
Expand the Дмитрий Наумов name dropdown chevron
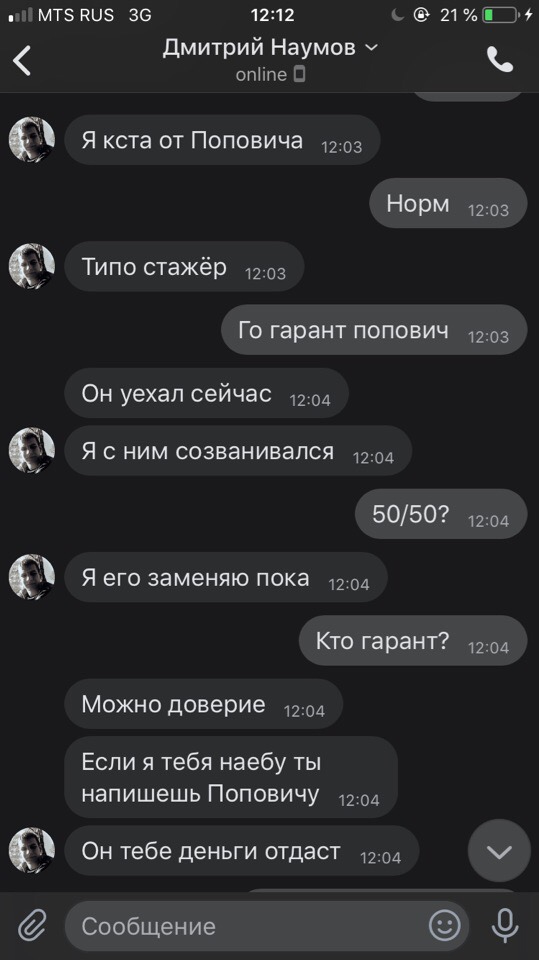[x=372, y=47]
